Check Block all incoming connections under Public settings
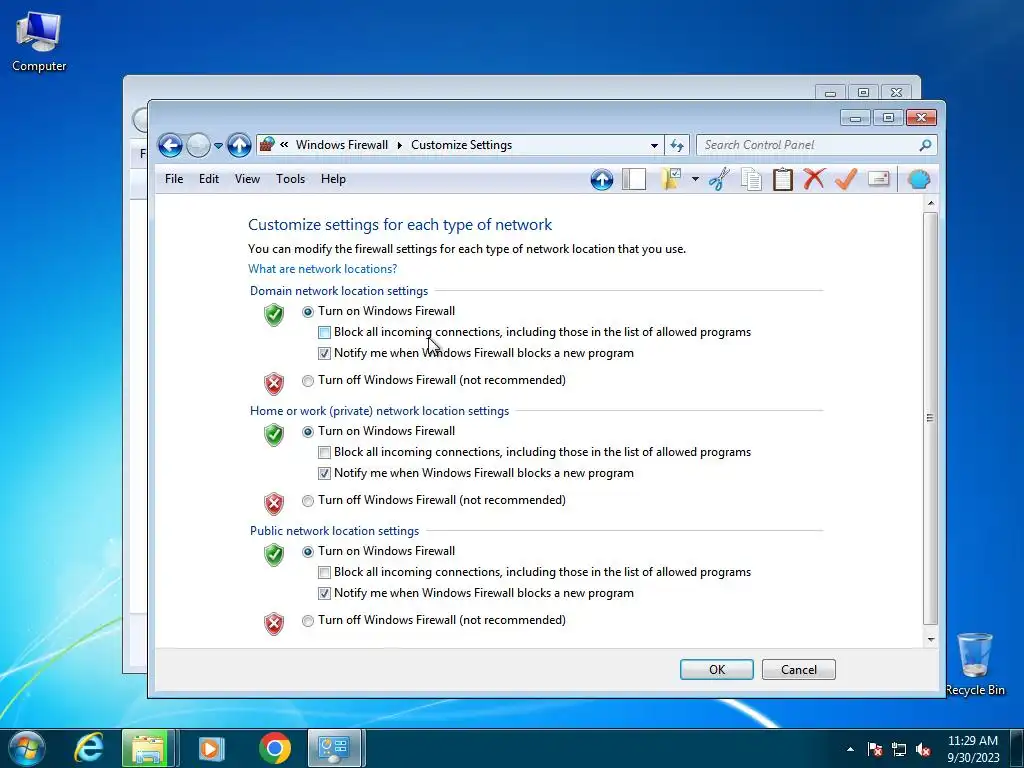The image size is (1024, 768). pos(324,573)
